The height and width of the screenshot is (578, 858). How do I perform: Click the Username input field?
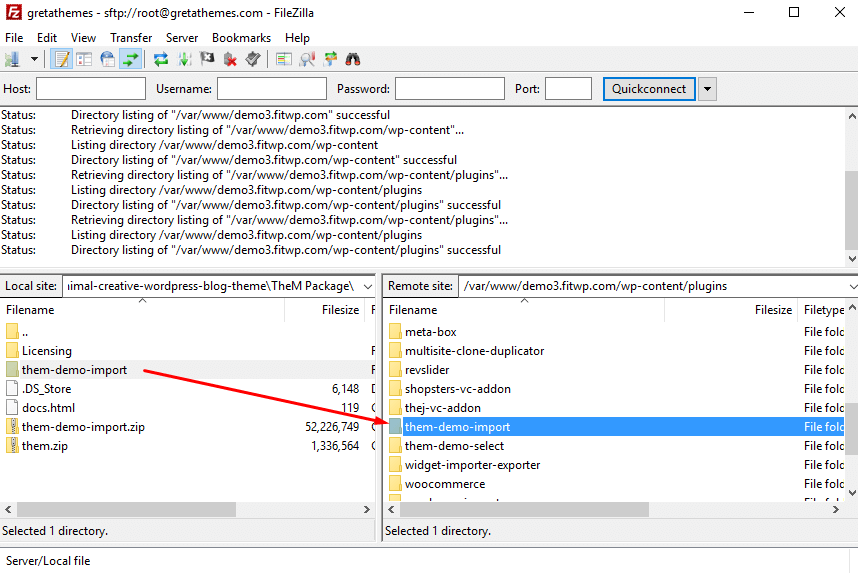pyautogui.click(x=272, y=89)
